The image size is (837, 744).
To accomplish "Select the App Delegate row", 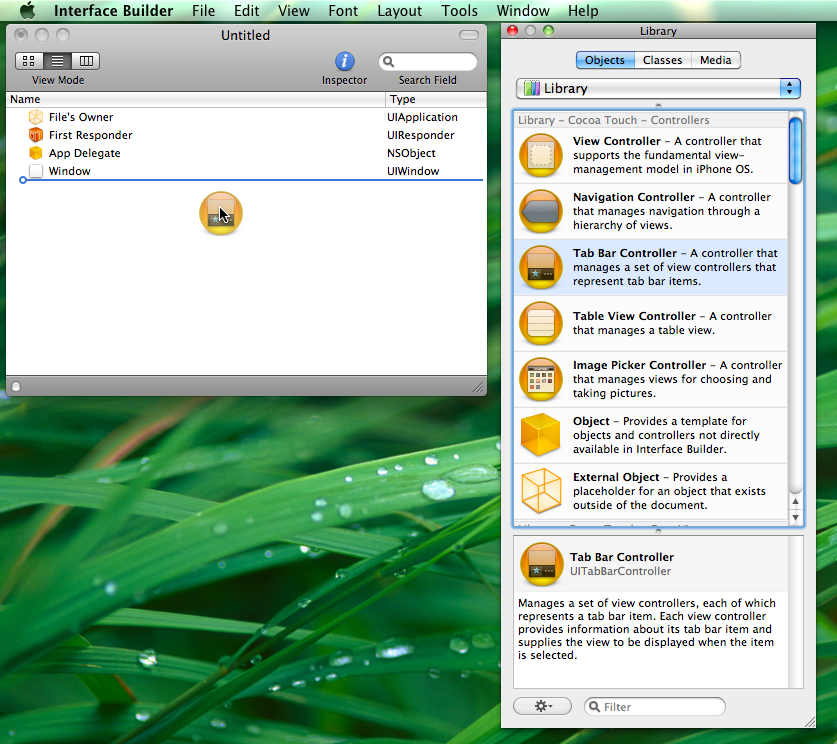I will tap(246, 153).
